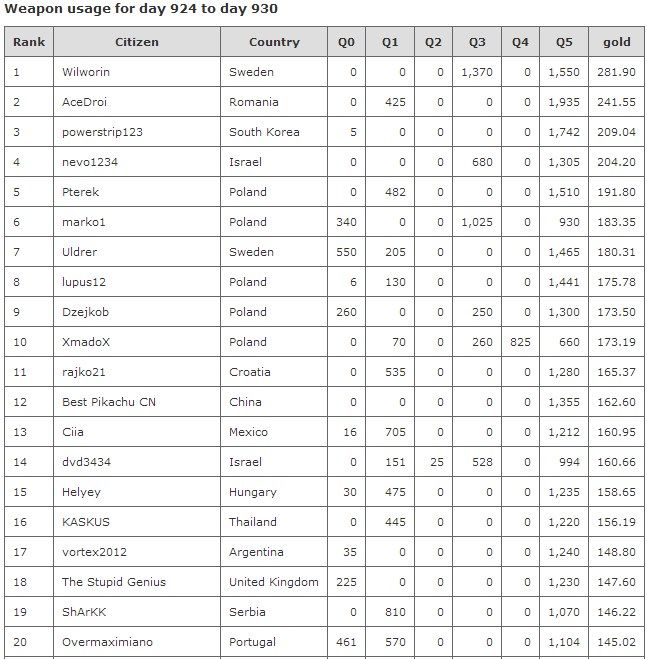Open citizen Wilworin's name
647x659 pixels.
click(x=84, y=72)
